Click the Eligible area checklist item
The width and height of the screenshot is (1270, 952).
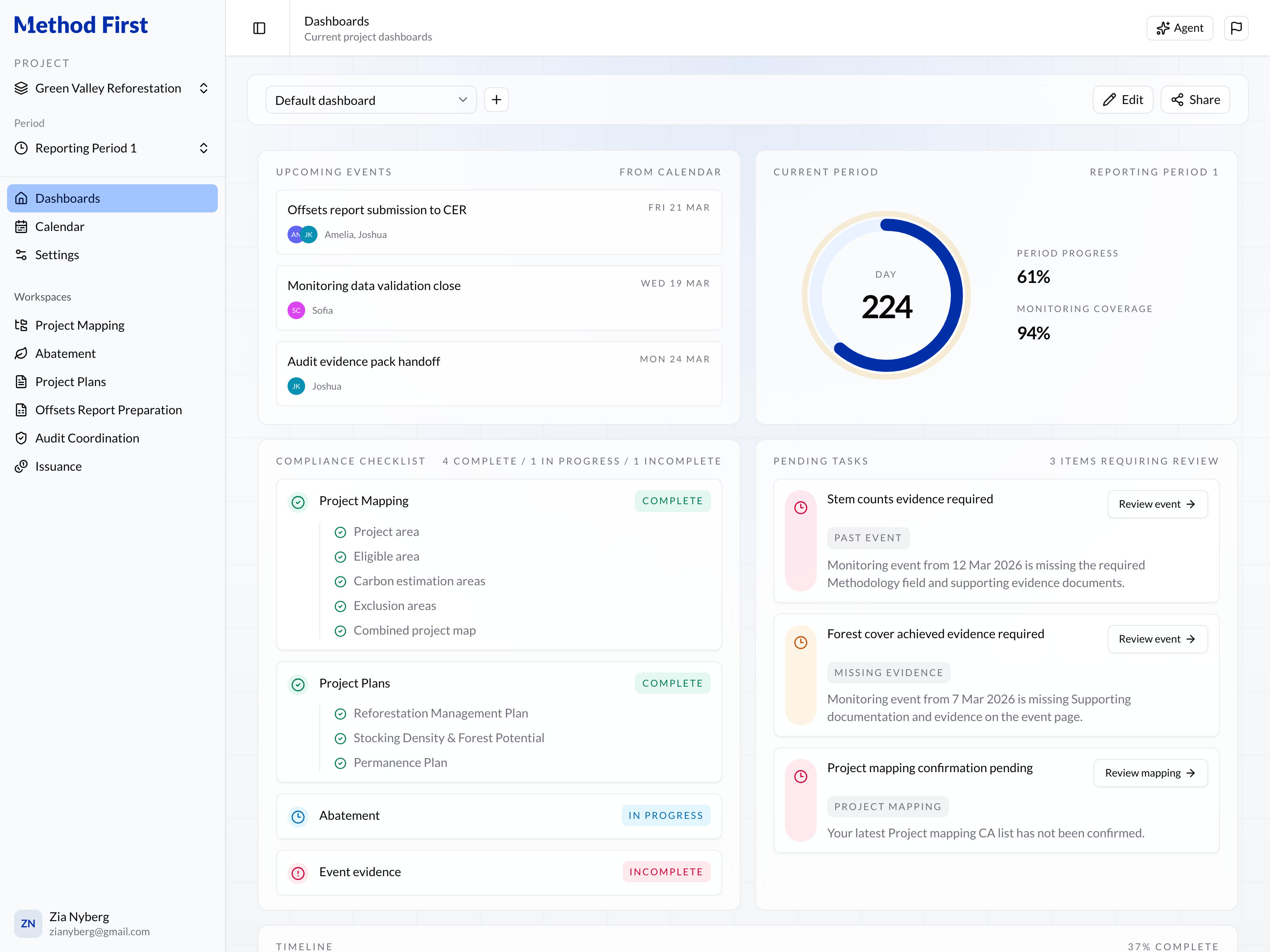point(377,557)
